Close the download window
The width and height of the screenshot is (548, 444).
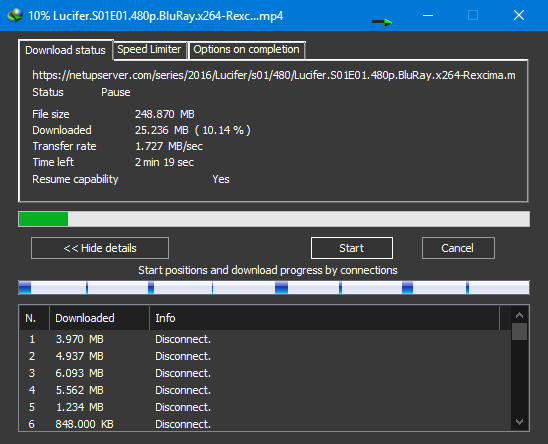(519, 15)
